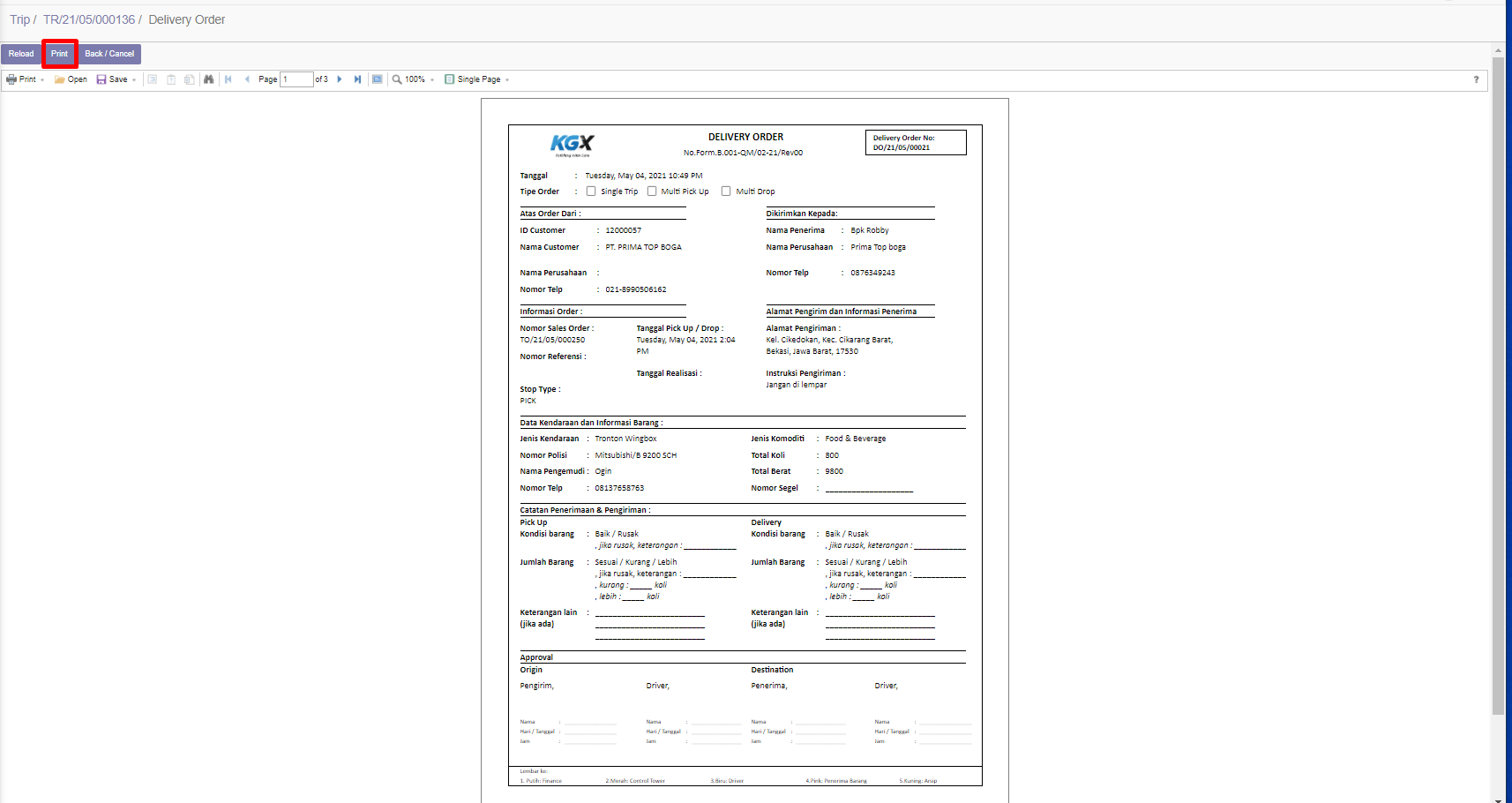1512x803 pixels.
Task: Click the Save disk icon
Action: (x=101, y=79)
